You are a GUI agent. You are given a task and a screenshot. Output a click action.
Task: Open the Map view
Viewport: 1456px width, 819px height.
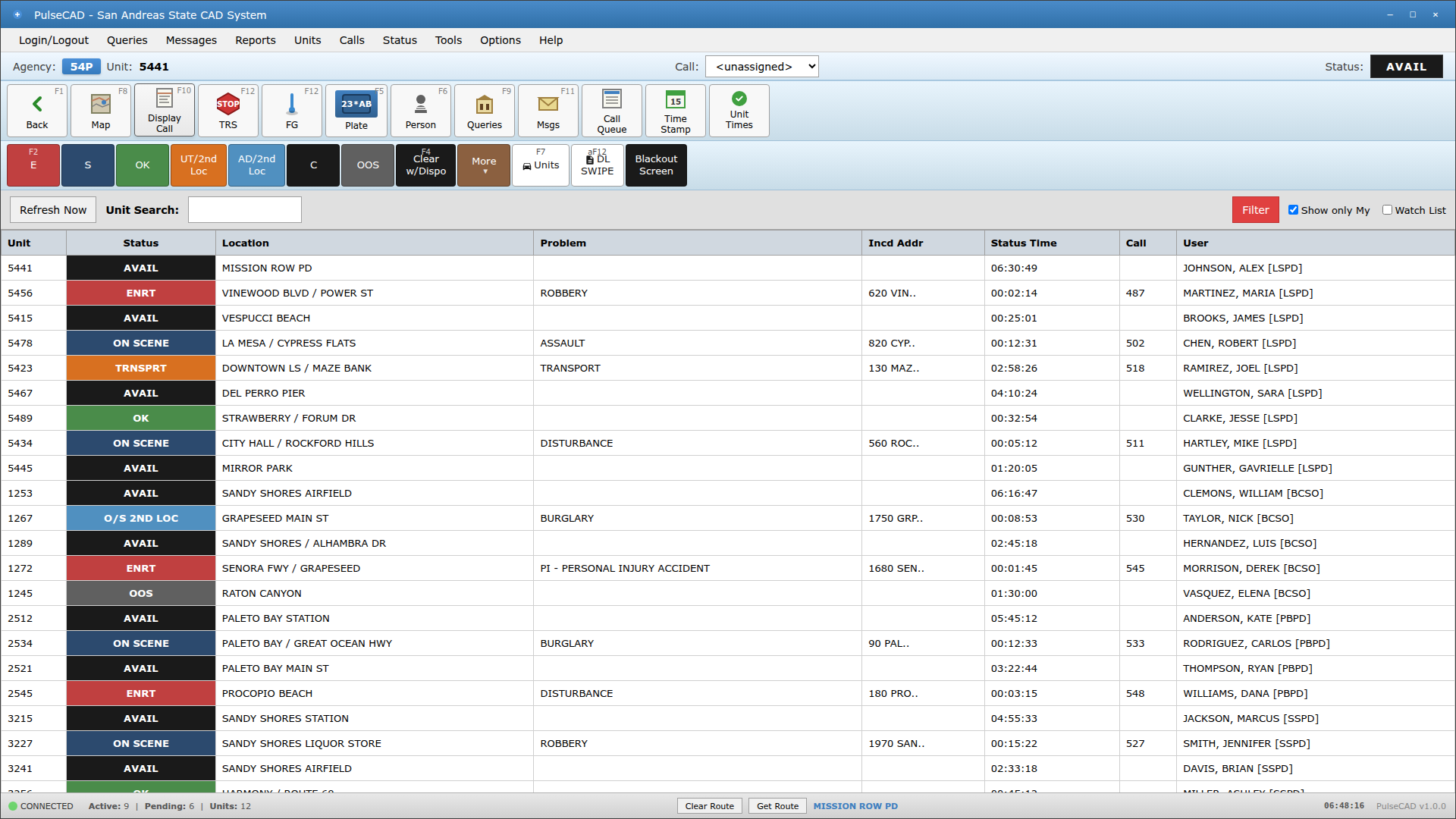pos(100,110)
